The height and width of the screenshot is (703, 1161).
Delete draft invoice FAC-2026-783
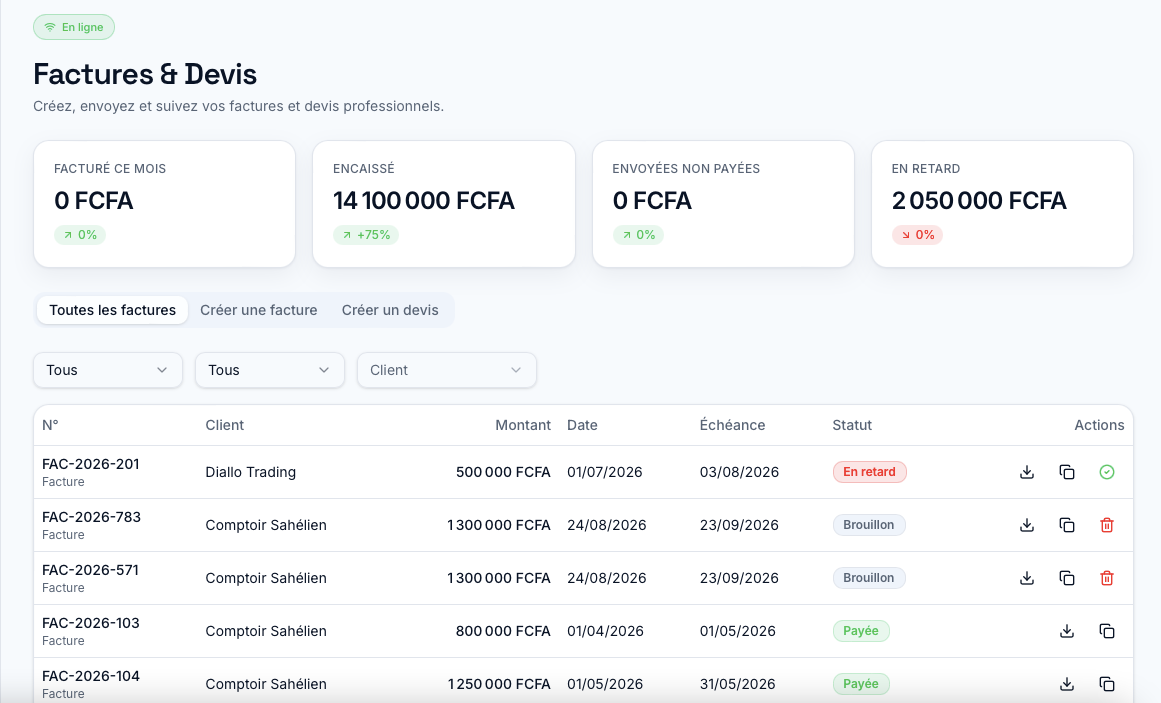[1107, 525]
